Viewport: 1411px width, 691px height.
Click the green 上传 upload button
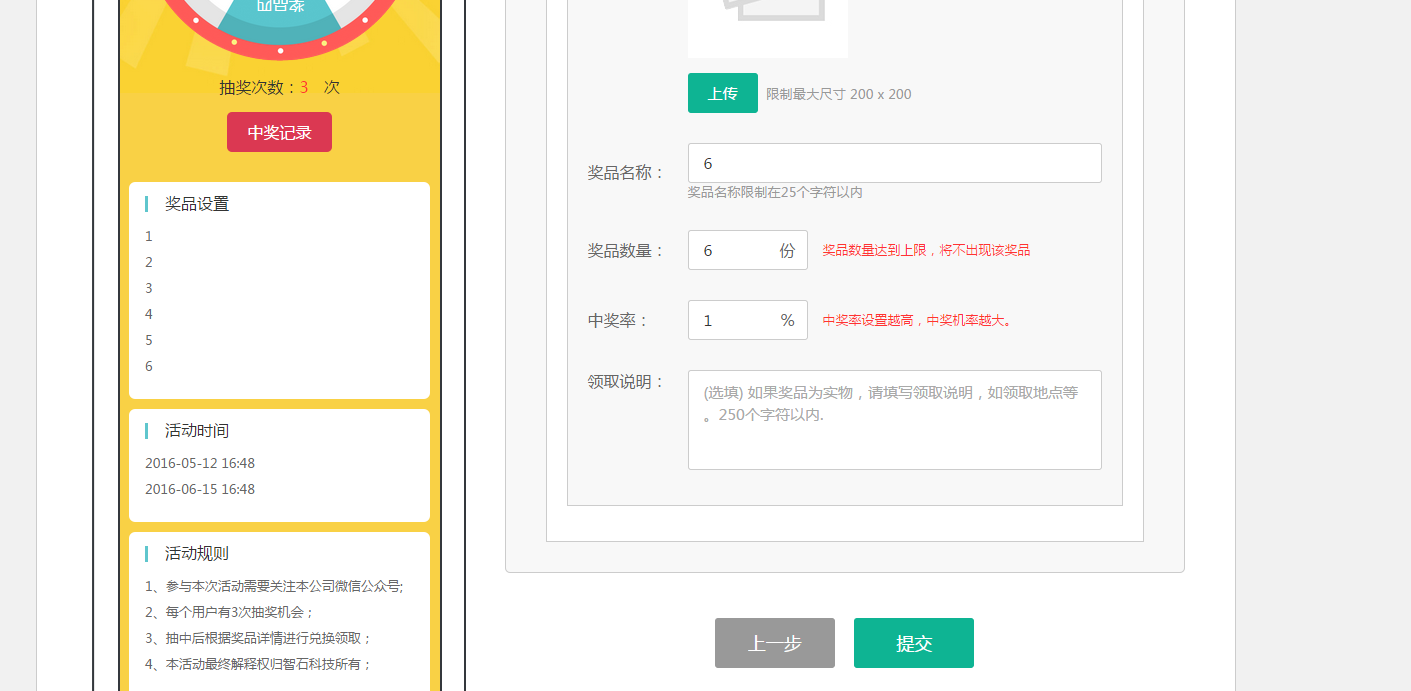722,93
